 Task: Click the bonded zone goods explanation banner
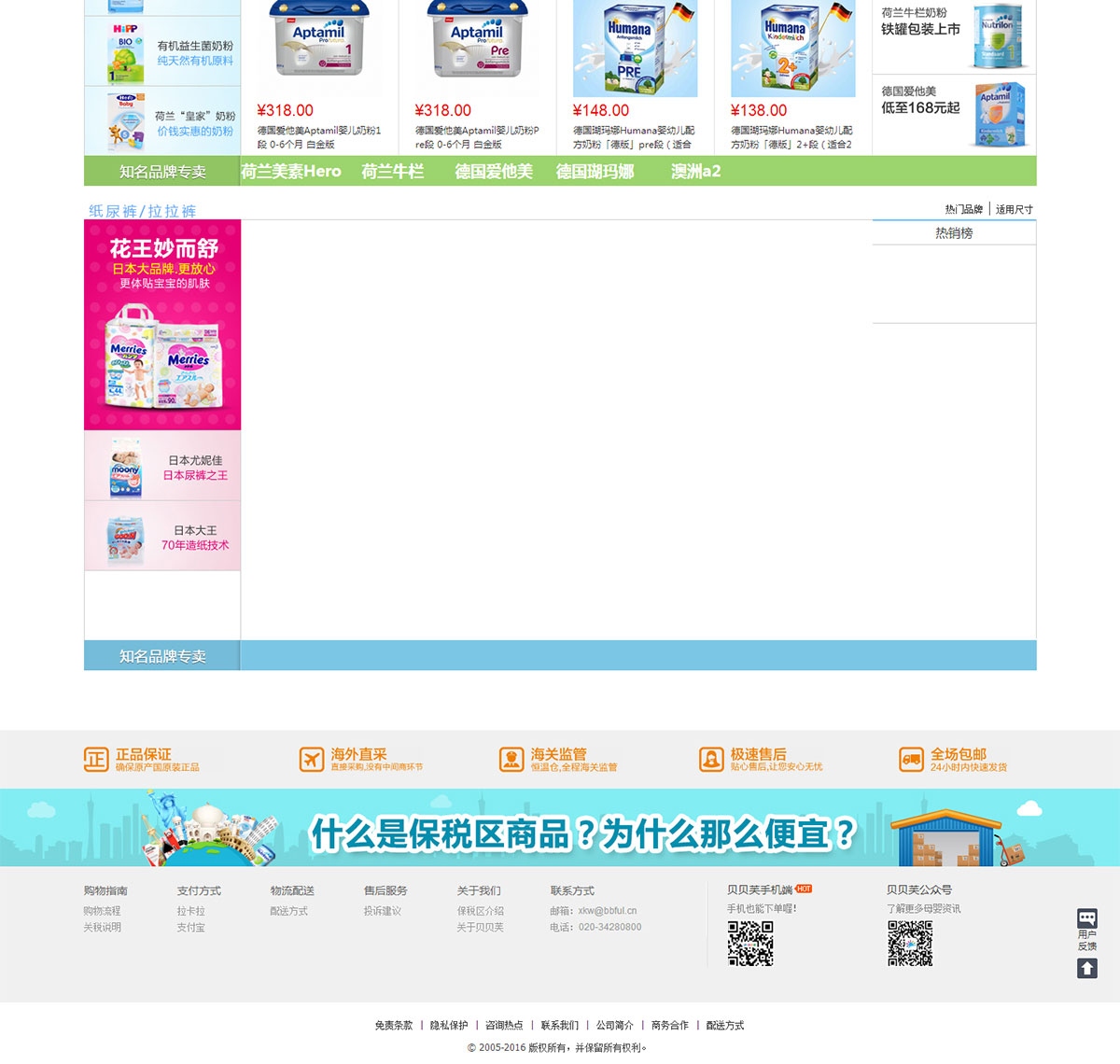point(560,828)
